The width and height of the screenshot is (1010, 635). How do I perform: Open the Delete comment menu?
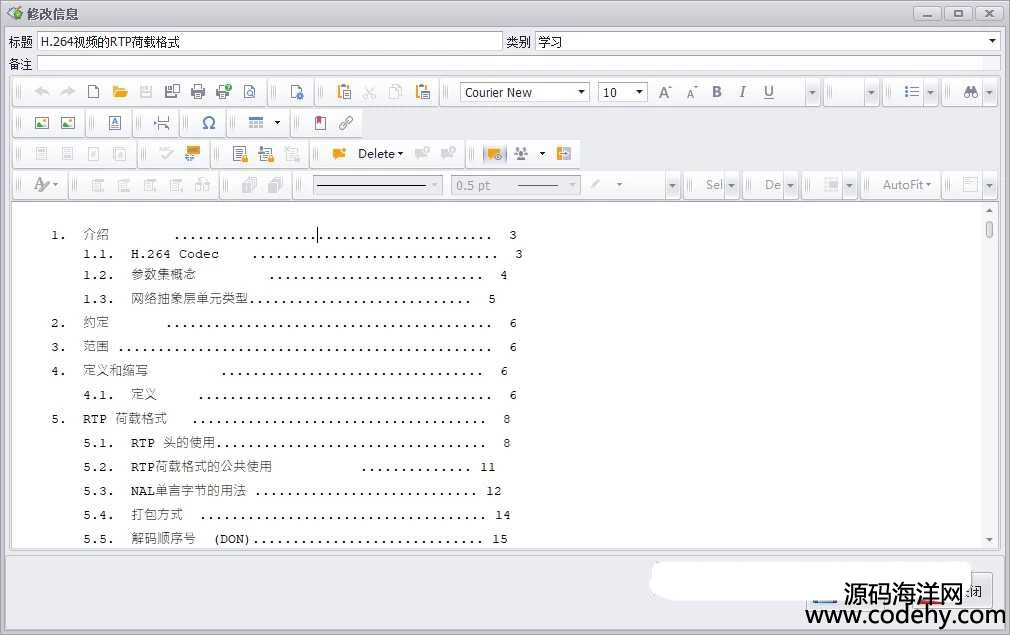coord(381,154)
